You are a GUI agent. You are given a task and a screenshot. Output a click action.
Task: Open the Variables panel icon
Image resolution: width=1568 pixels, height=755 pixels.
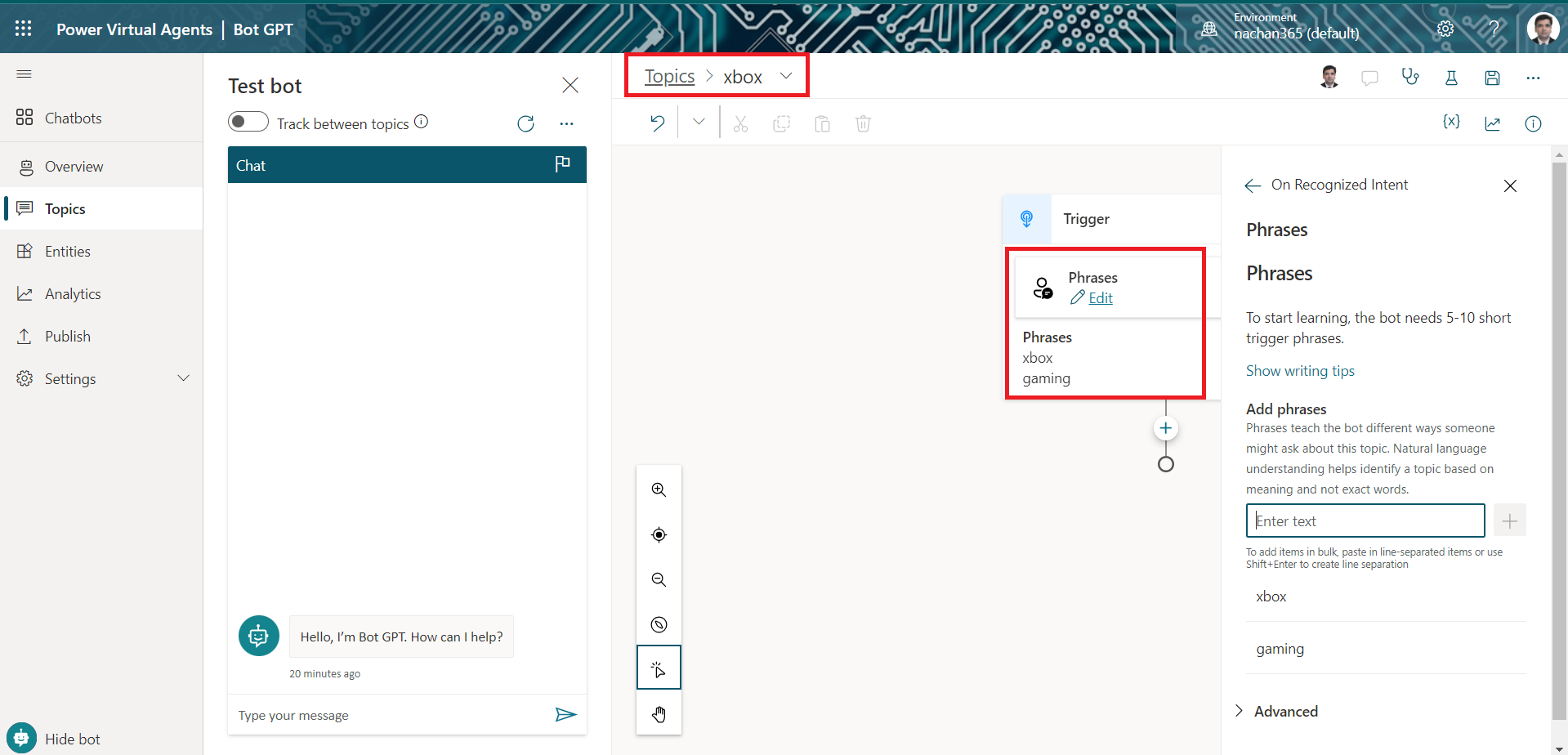coord(1451,123)
